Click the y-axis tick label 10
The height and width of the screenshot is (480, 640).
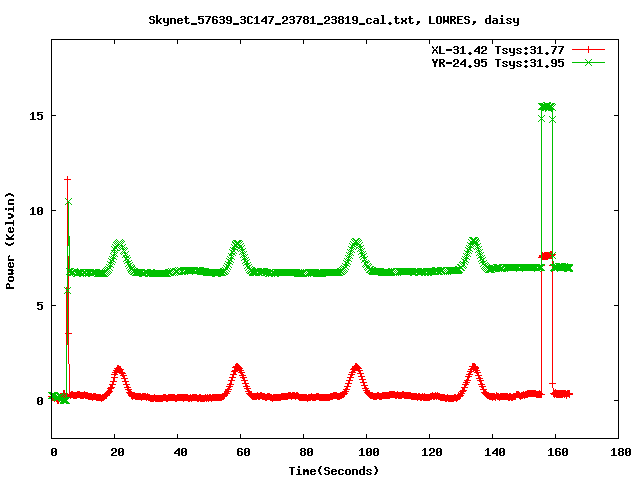click(36, 211)
